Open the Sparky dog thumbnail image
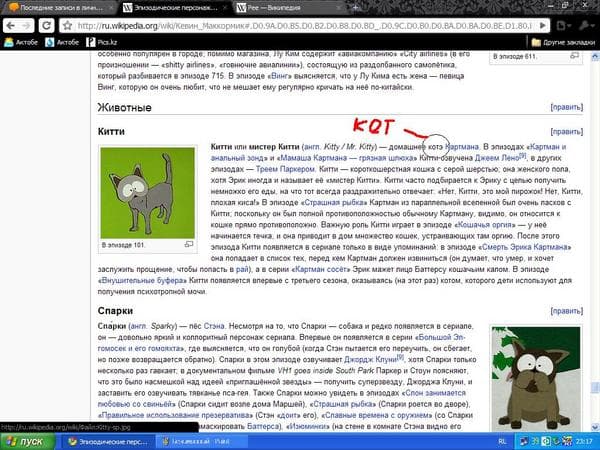 point(536,379)
